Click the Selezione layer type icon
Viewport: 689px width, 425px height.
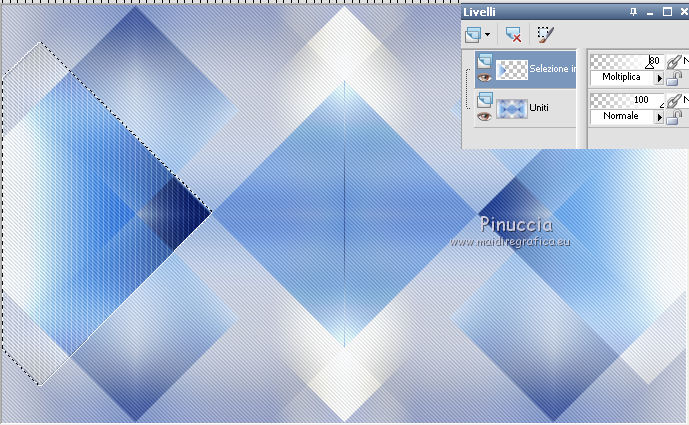[485, 61]
